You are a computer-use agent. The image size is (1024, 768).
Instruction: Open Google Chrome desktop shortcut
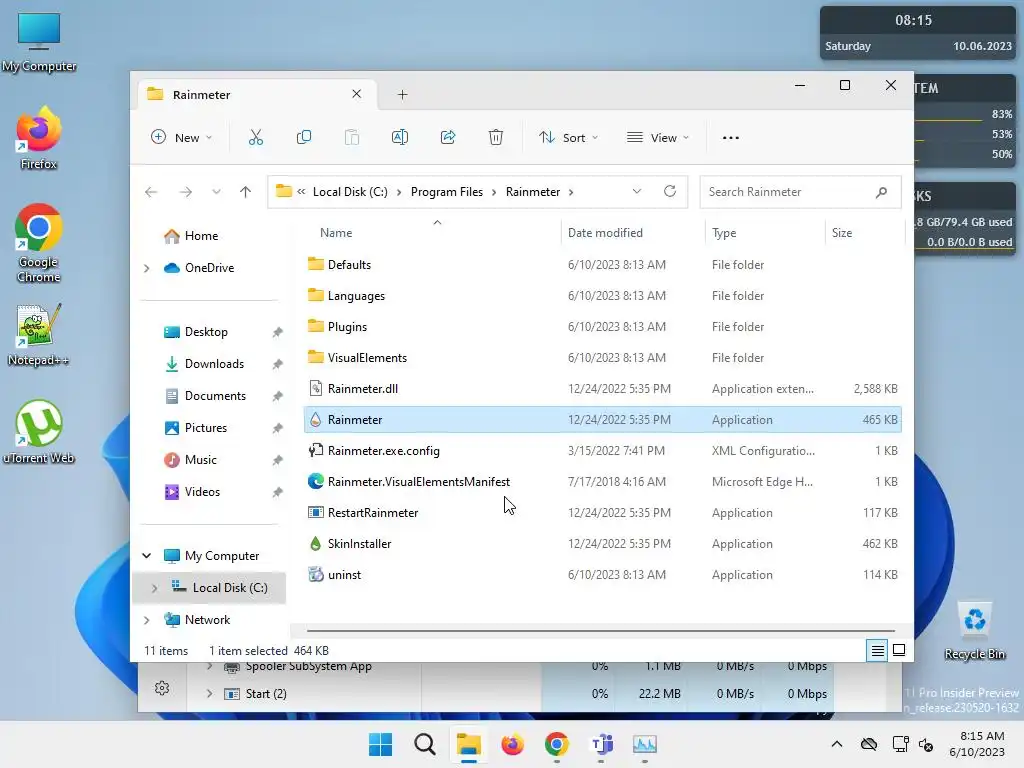39,243
